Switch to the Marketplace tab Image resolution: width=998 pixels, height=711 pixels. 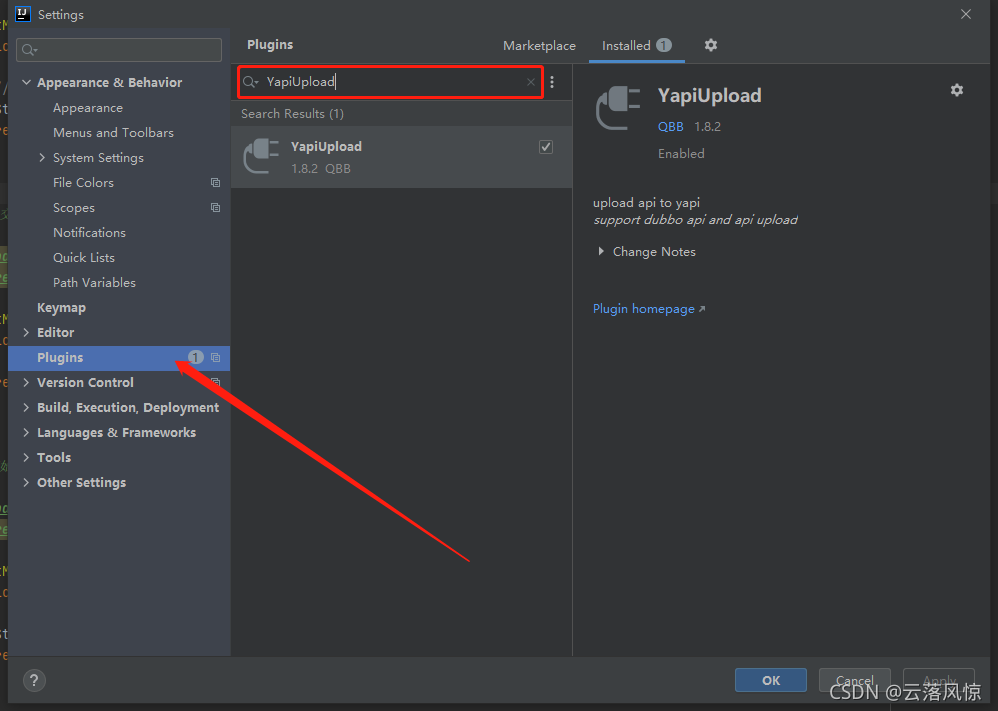pyautogui.click(x=539, y=46)
